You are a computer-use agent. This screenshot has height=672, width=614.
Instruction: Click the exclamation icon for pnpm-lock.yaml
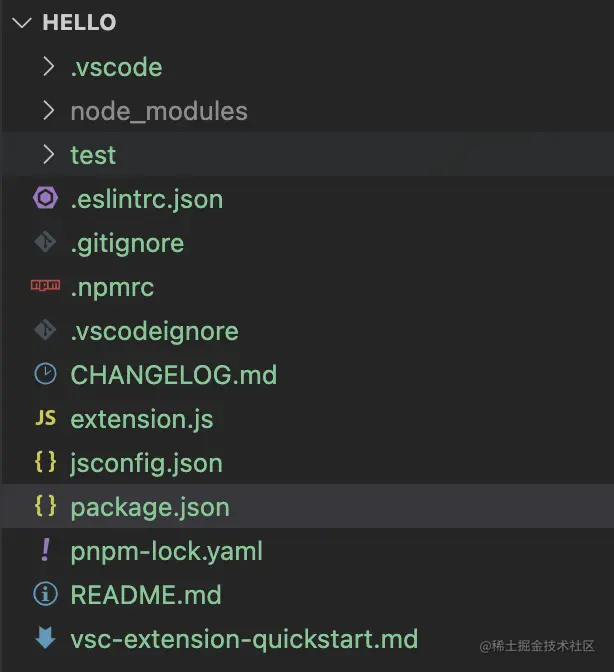tap(45, 551)
